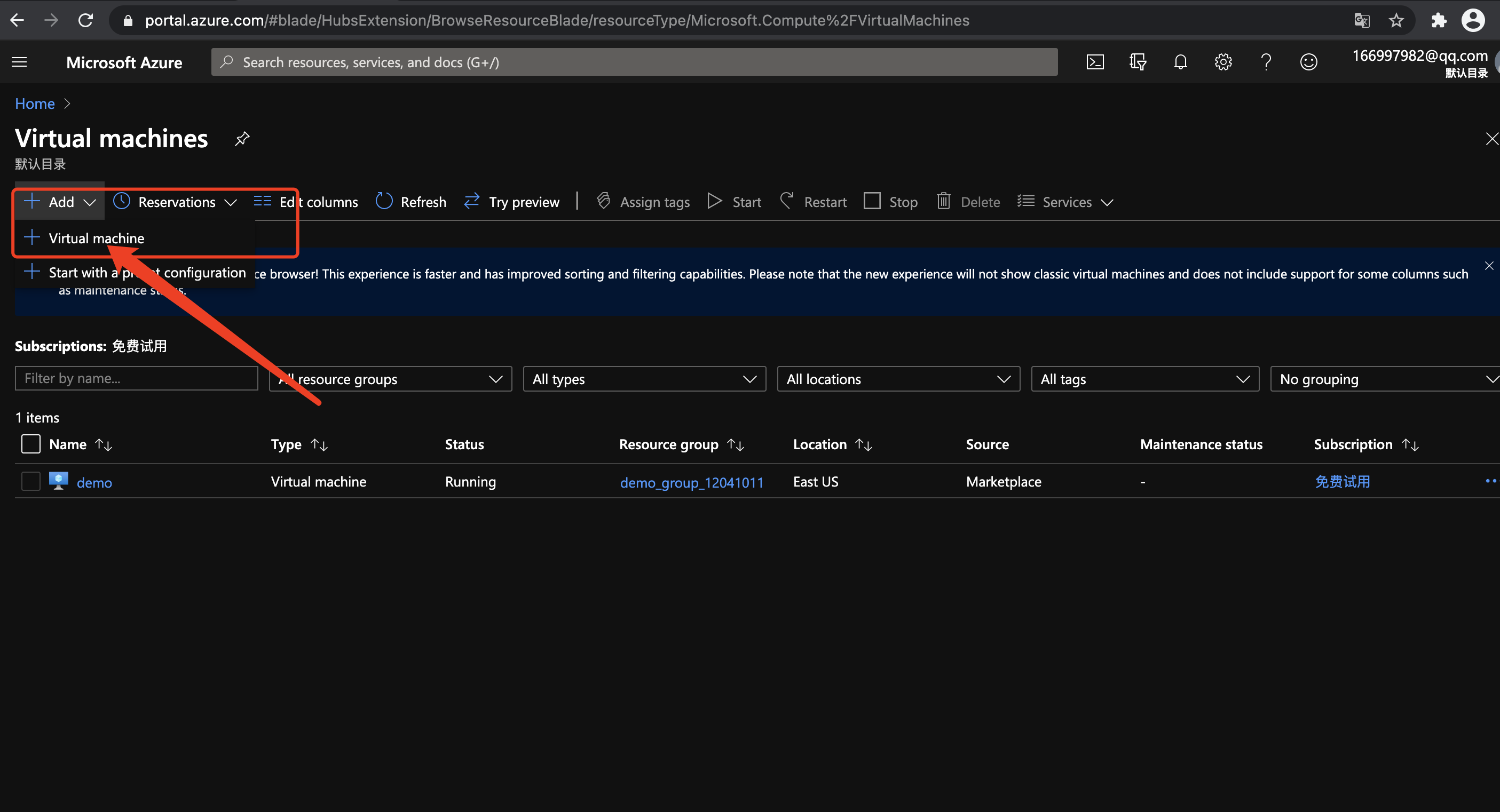This screenshot has width=1500, height=812.
Task: Click the Marketplace source cell
Action: coord(1004,481)
